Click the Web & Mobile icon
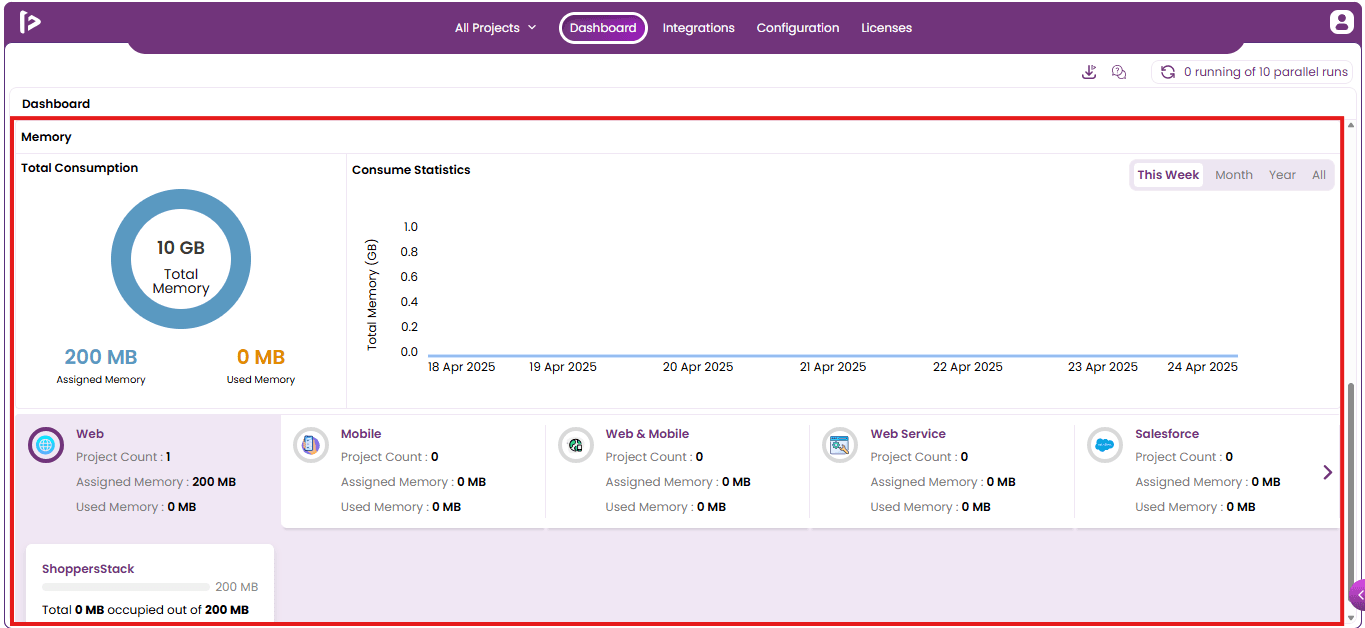Screen dimensions: 1365x628 point(576,445)
